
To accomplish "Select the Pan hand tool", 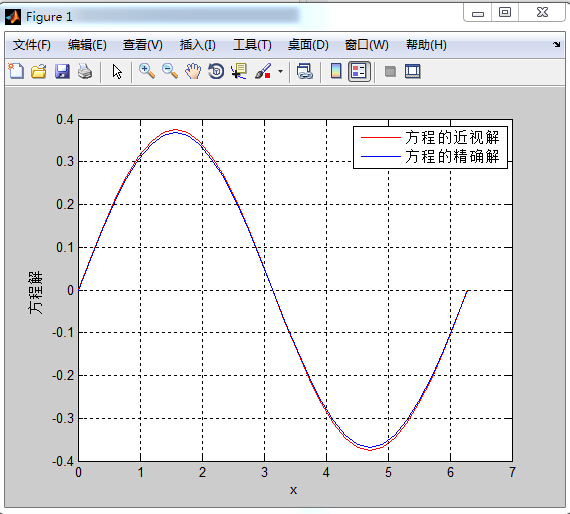I will click(x=193, y=71).
